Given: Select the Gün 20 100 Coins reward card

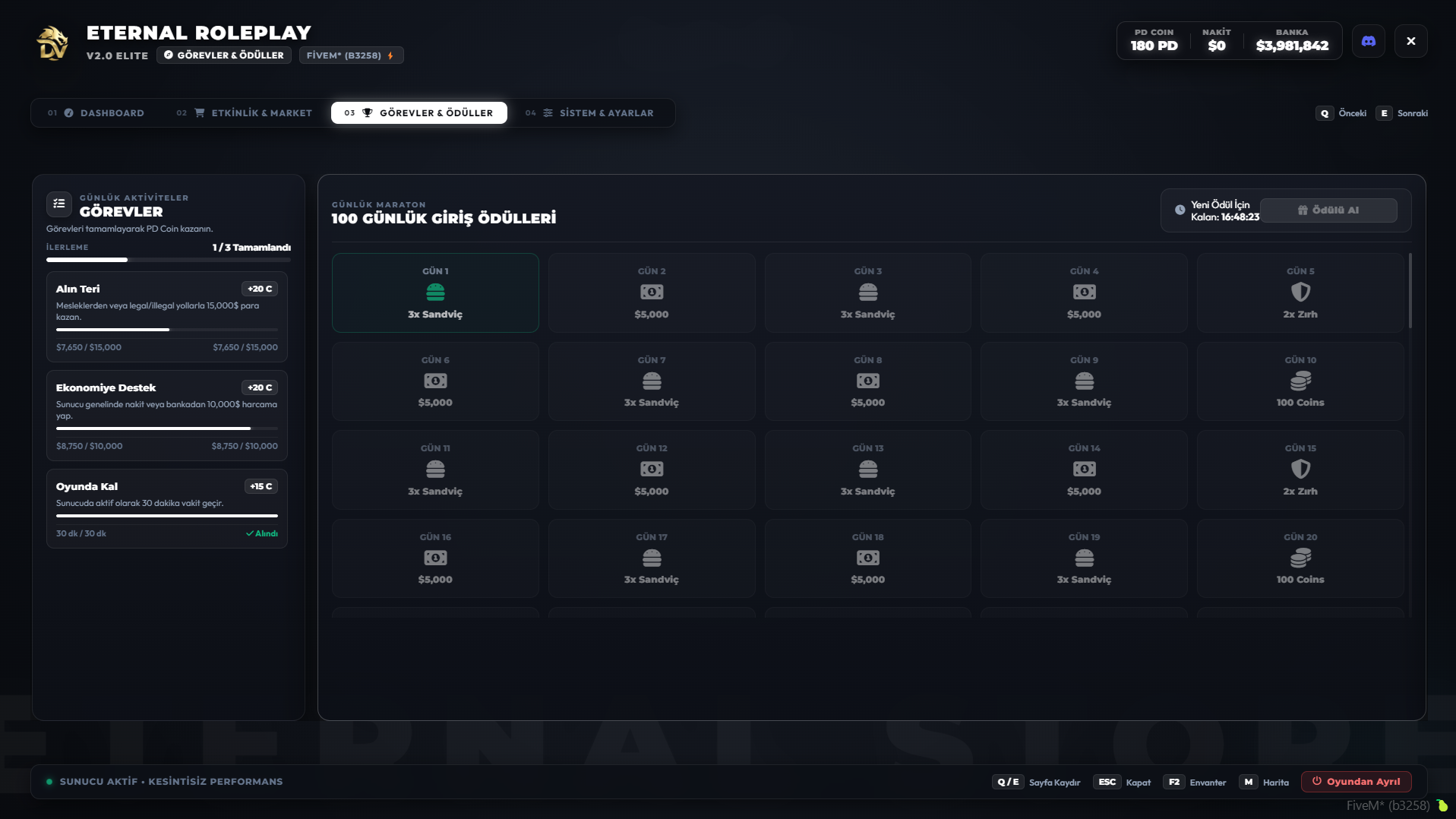Looking at the screenshot, I should 1300,558.
